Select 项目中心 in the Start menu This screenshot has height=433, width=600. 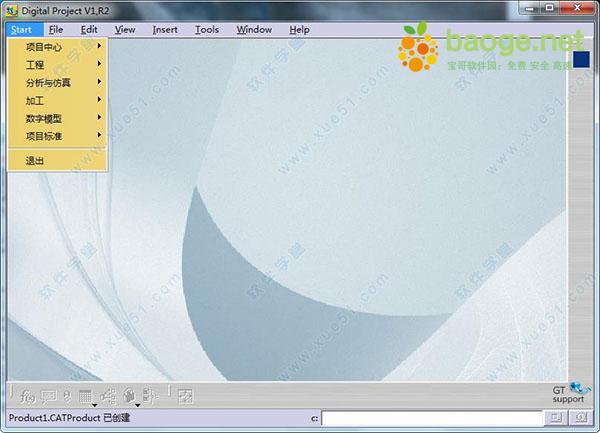57,47
